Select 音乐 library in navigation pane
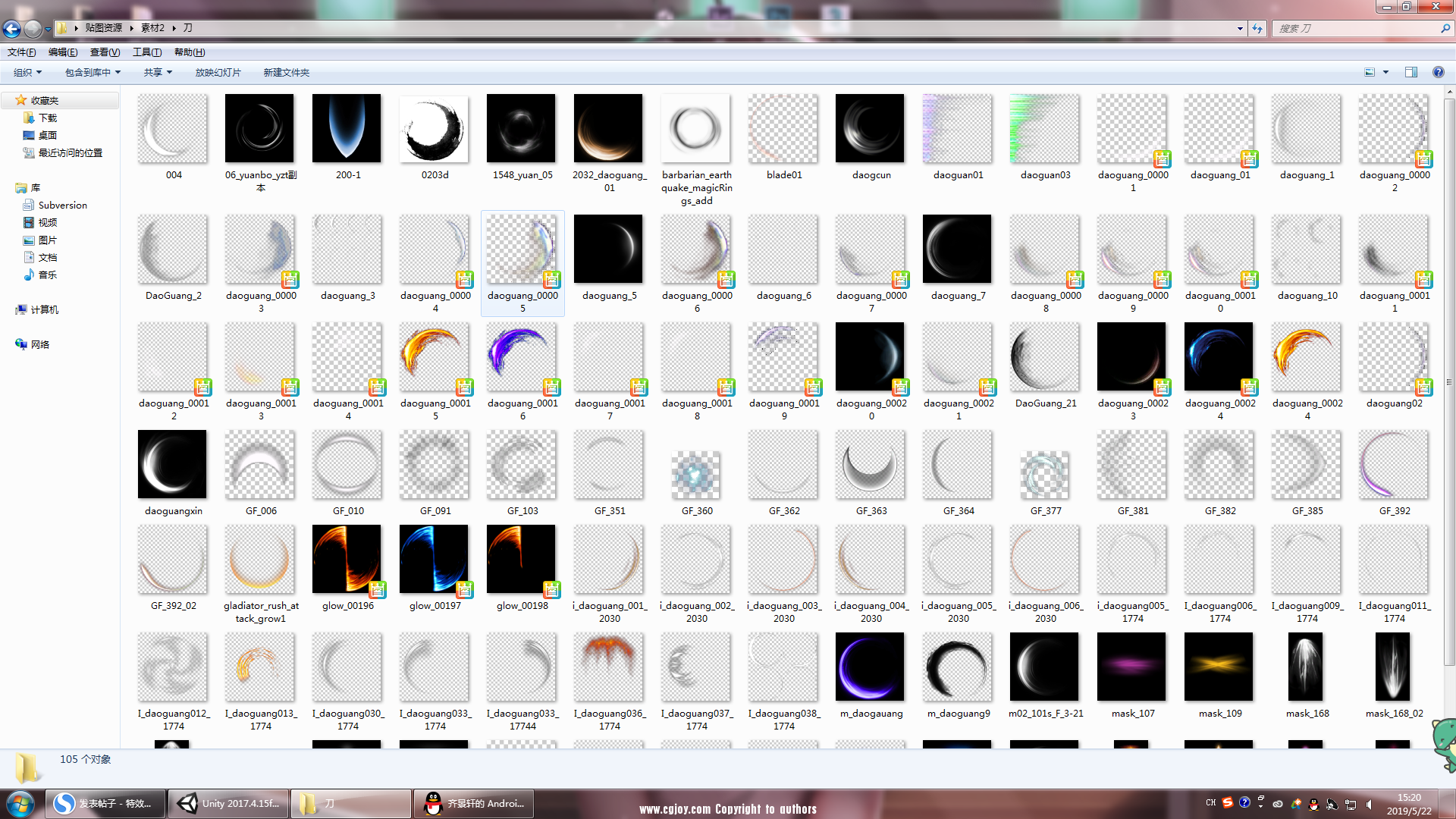This screenshot has width=1456, height=819. tap(47, 275)
